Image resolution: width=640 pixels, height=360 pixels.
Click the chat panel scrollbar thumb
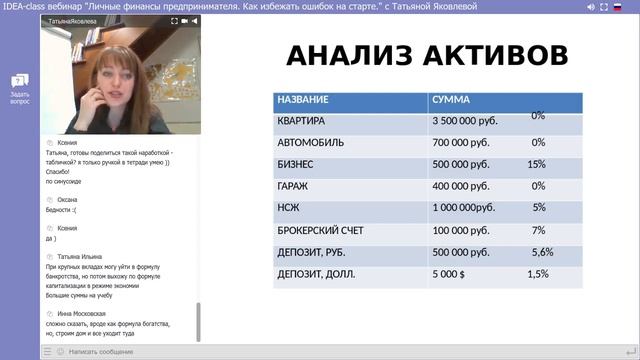coord(198,322)
